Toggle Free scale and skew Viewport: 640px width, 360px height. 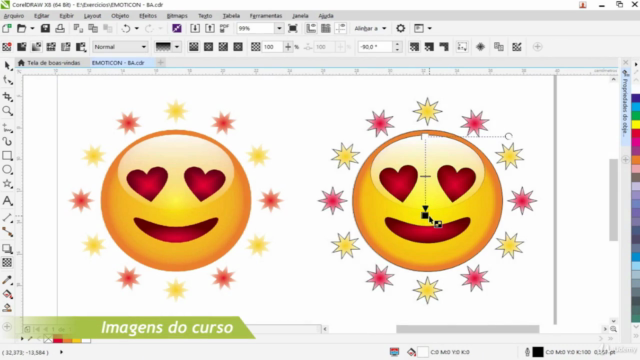click(x=462, y=47)
